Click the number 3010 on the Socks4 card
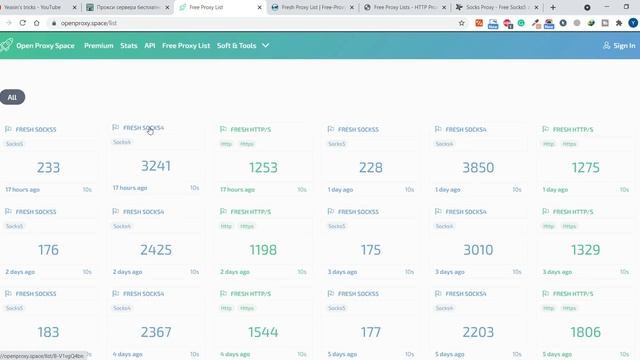Image resolution: width=640 pixels, height=360 pixels. point(478,250)
